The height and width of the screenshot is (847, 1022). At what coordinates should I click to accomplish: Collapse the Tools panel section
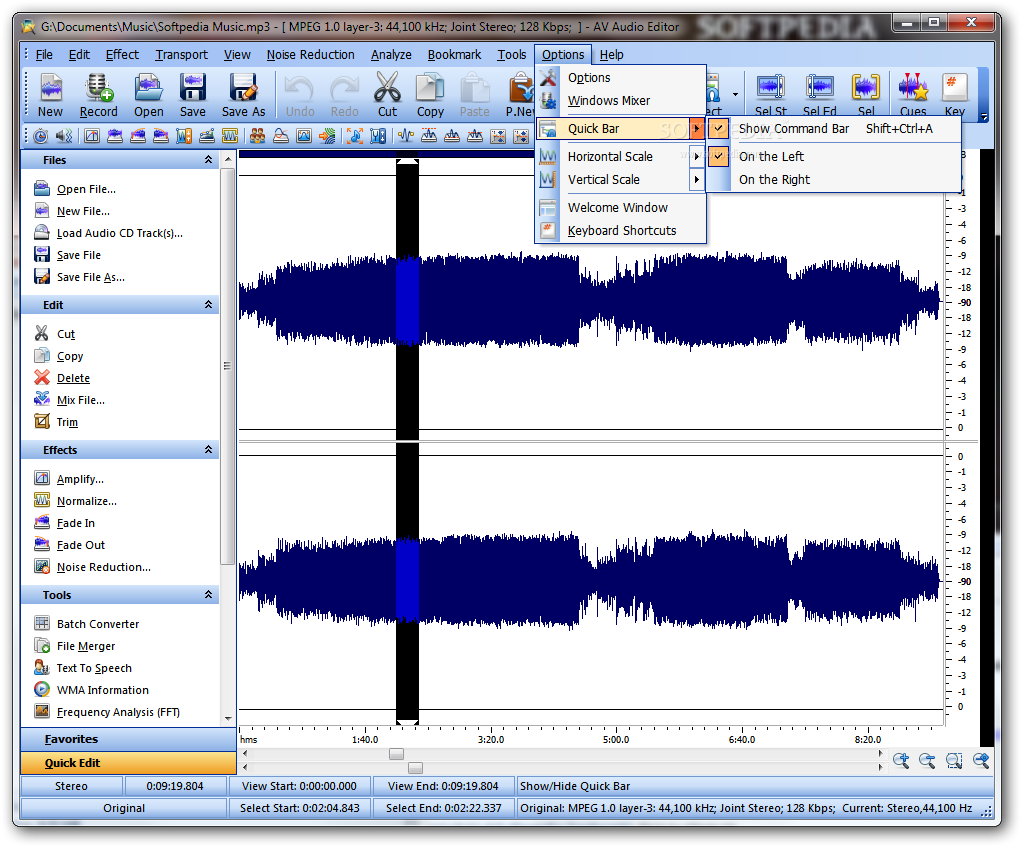click(x=209, y=594)
